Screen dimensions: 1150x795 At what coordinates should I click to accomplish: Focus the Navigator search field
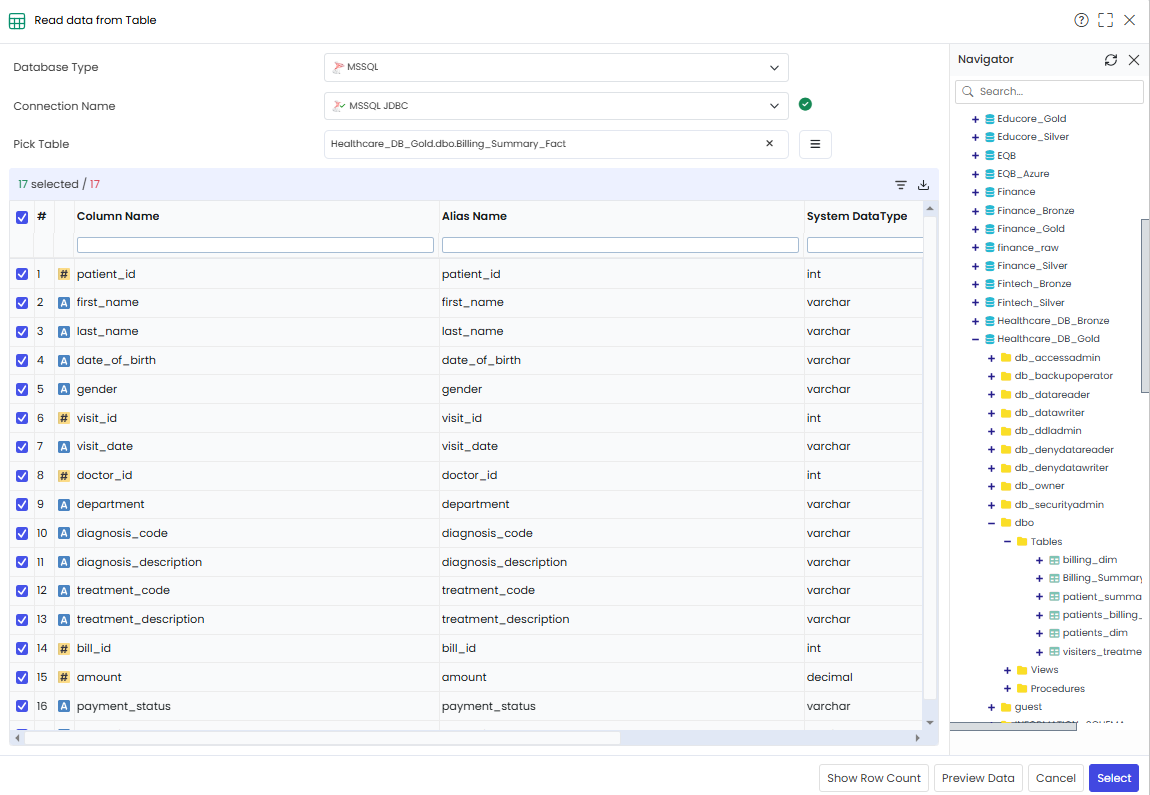1049,92
